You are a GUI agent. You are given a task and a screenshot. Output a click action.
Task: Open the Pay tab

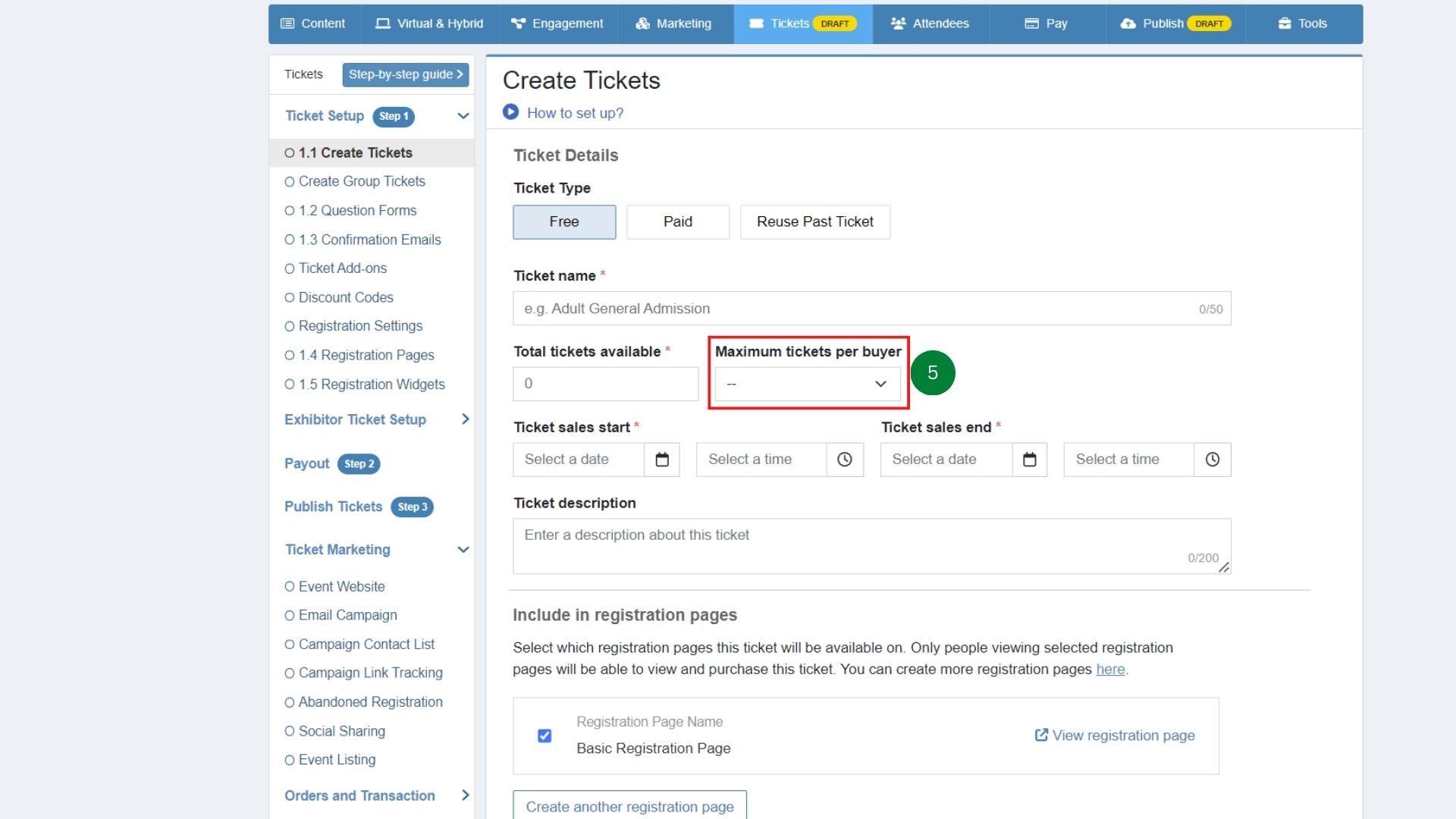point(1046,24)
